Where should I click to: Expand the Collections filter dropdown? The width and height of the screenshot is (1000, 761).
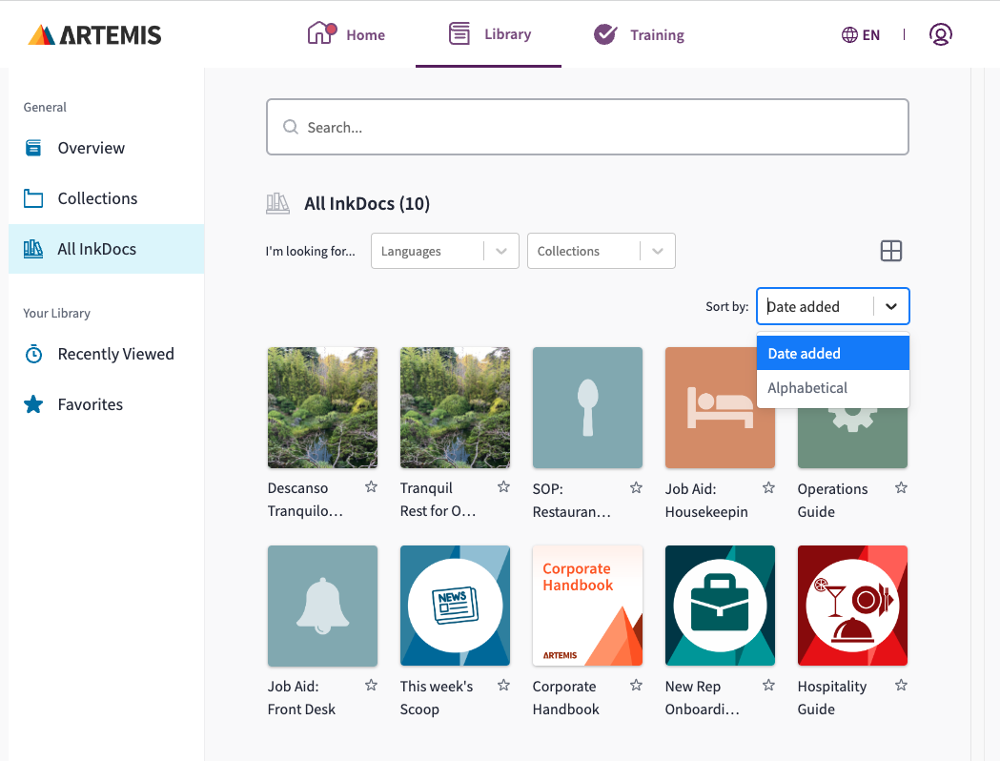coord(600,251)
